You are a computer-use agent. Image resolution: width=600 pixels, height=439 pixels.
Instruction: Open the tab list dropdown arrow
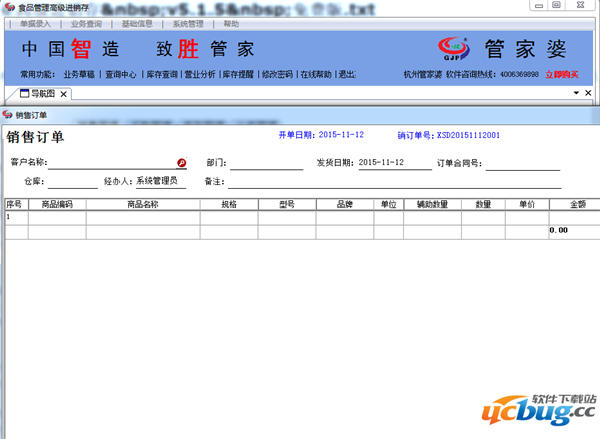pyautogui.click(x=574, y=93)
